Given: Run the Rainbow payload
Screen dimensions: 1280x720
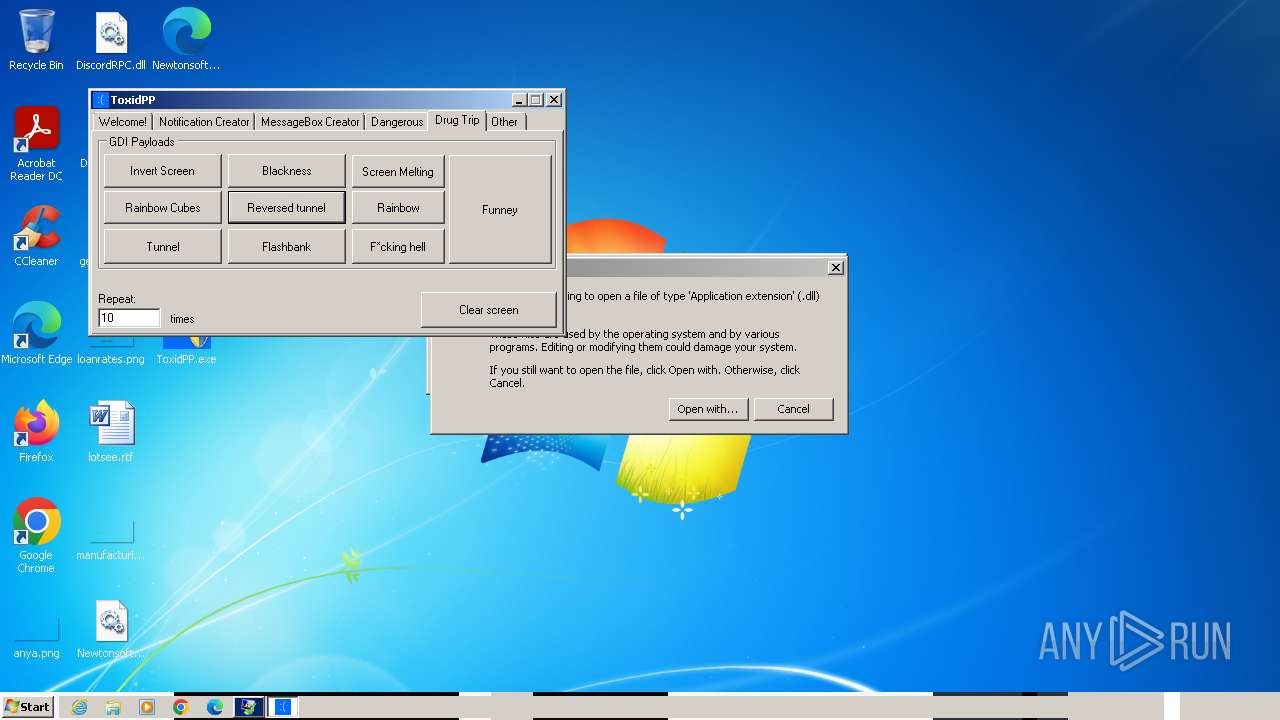Looking at the screenshot, I should [398, 208].
